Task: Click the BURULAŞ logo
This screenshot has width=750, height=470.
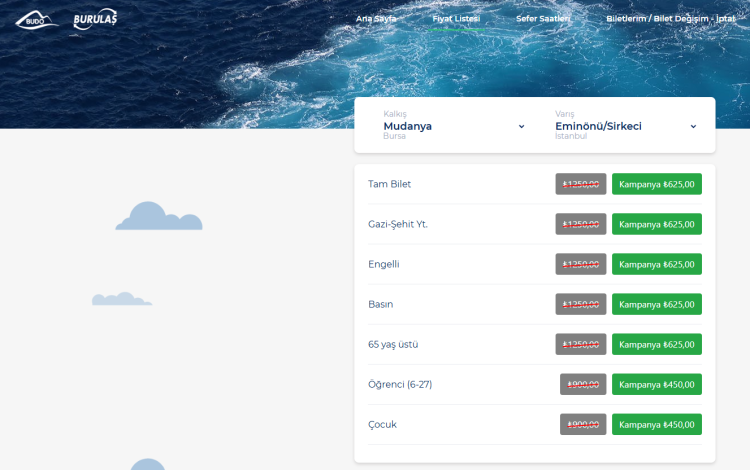Action: (95, 20)
